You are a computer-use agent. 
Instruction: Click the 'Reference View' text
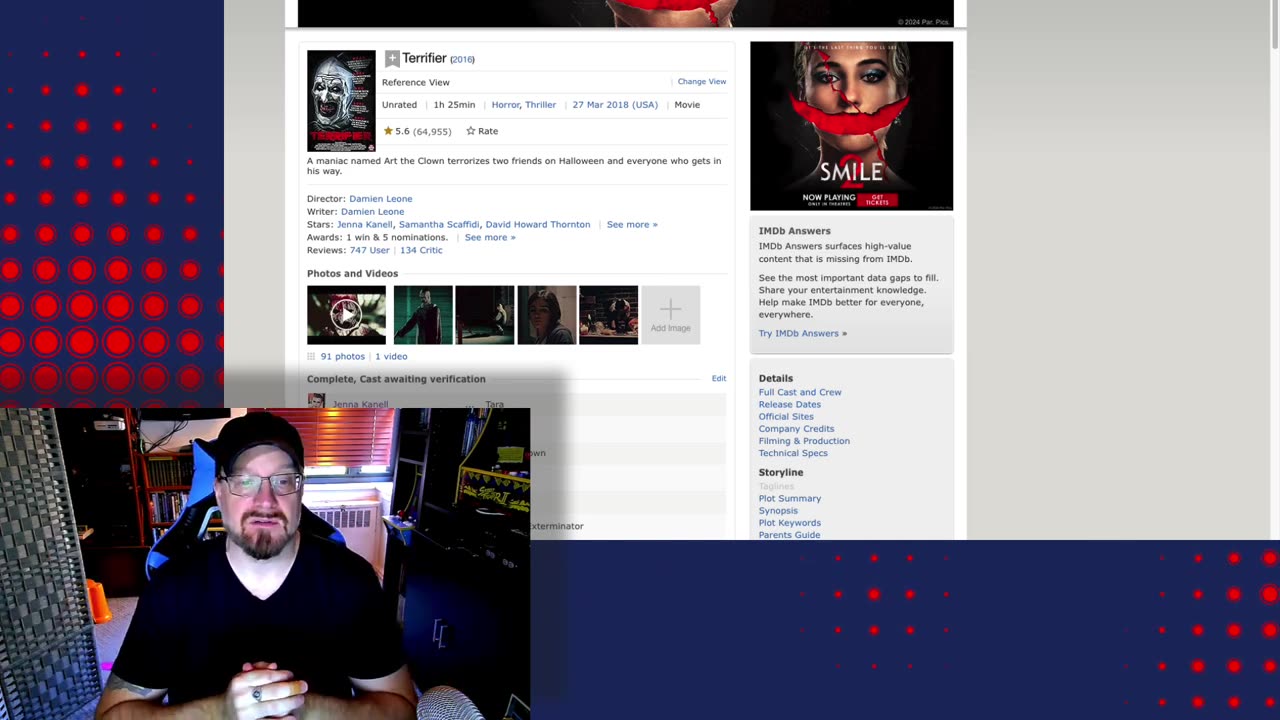[415, 83]
